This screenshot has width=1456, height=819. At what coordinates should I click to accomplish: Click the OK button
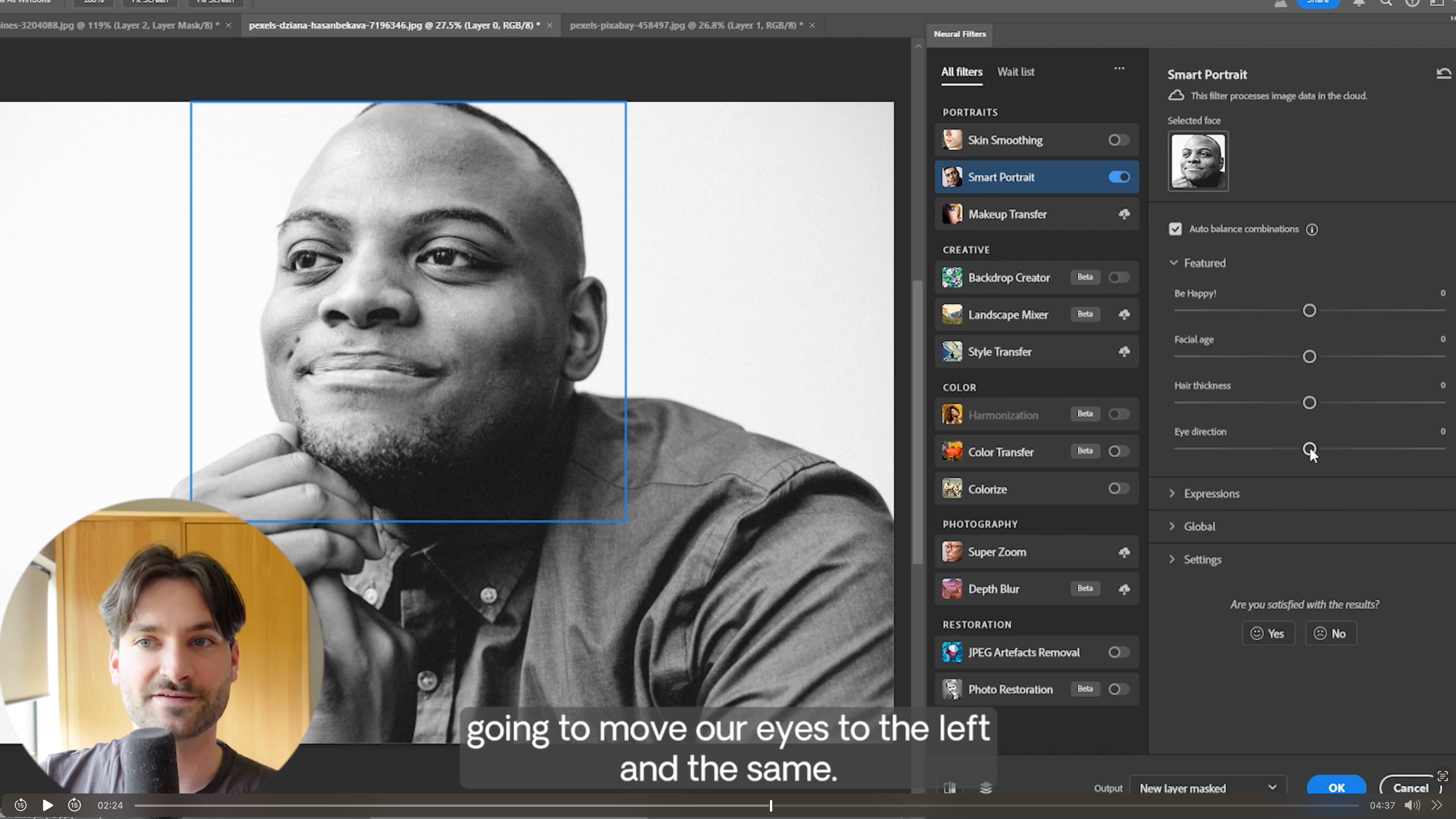click(1336, 787)
